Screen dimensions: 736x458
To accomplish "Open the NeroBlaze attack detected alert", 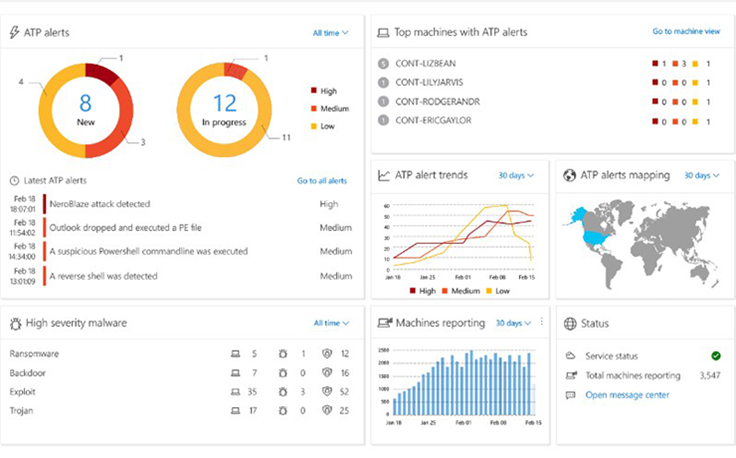I will click(x=100, y=204).
